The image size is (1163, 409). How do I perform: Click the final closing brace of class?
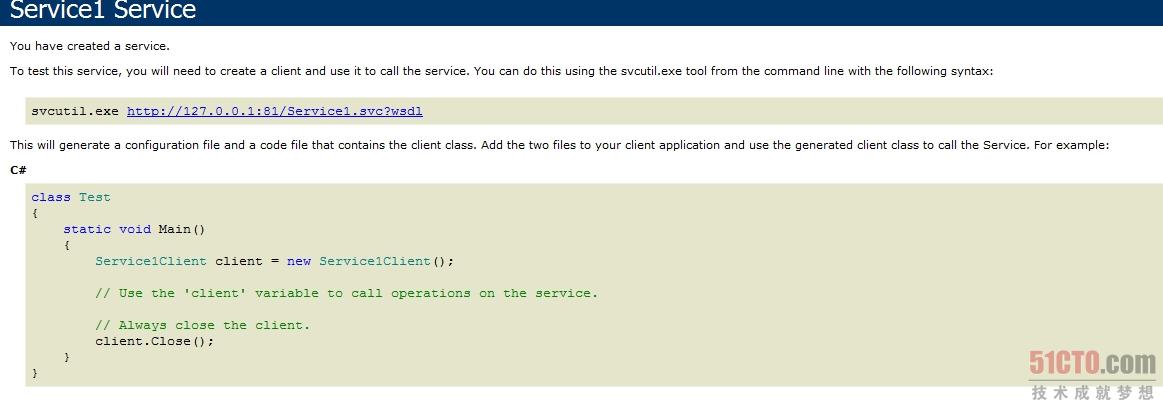(35, 373)
